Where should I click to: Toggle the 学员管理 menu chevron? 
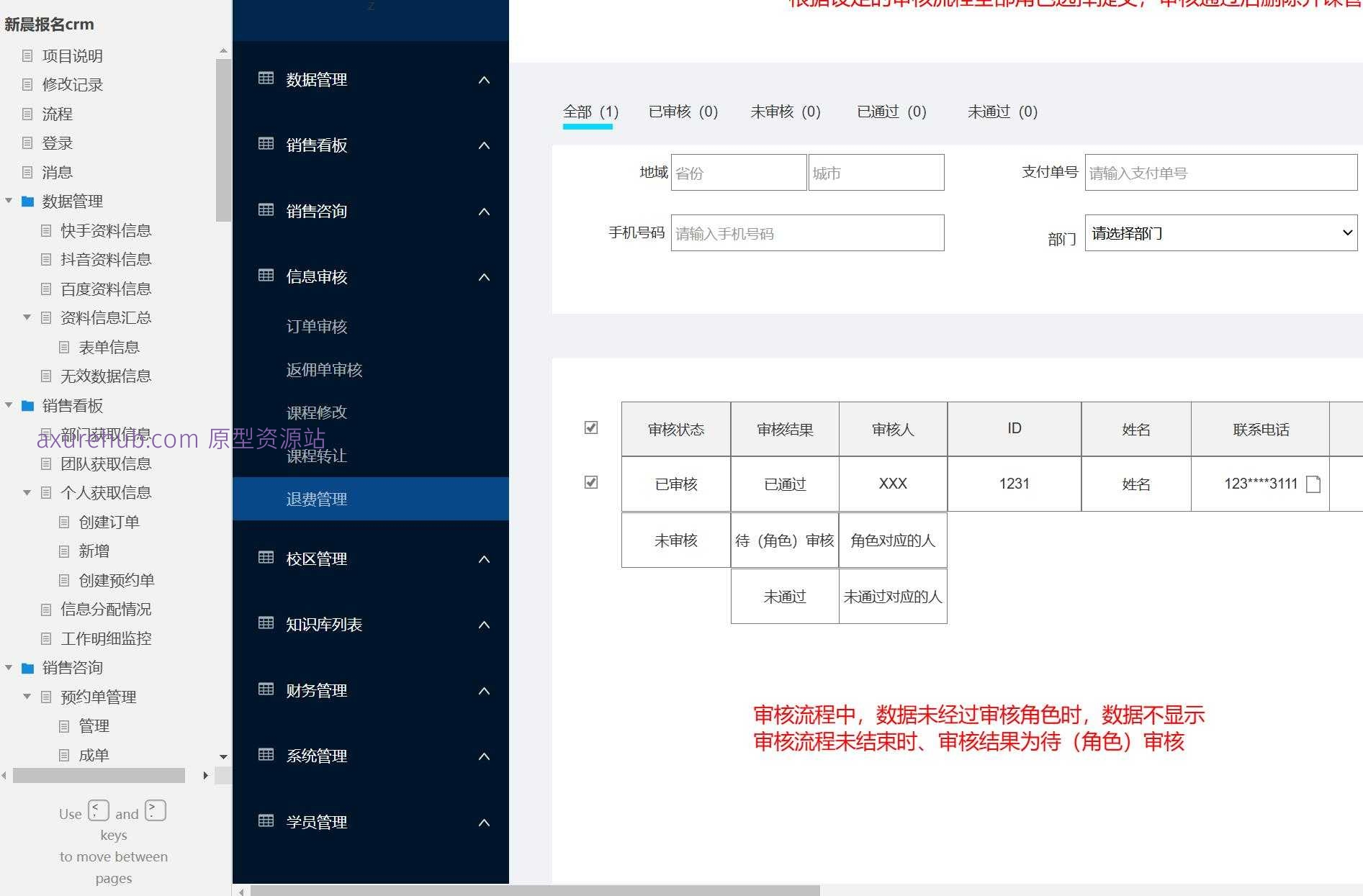(x=484, y=823)
